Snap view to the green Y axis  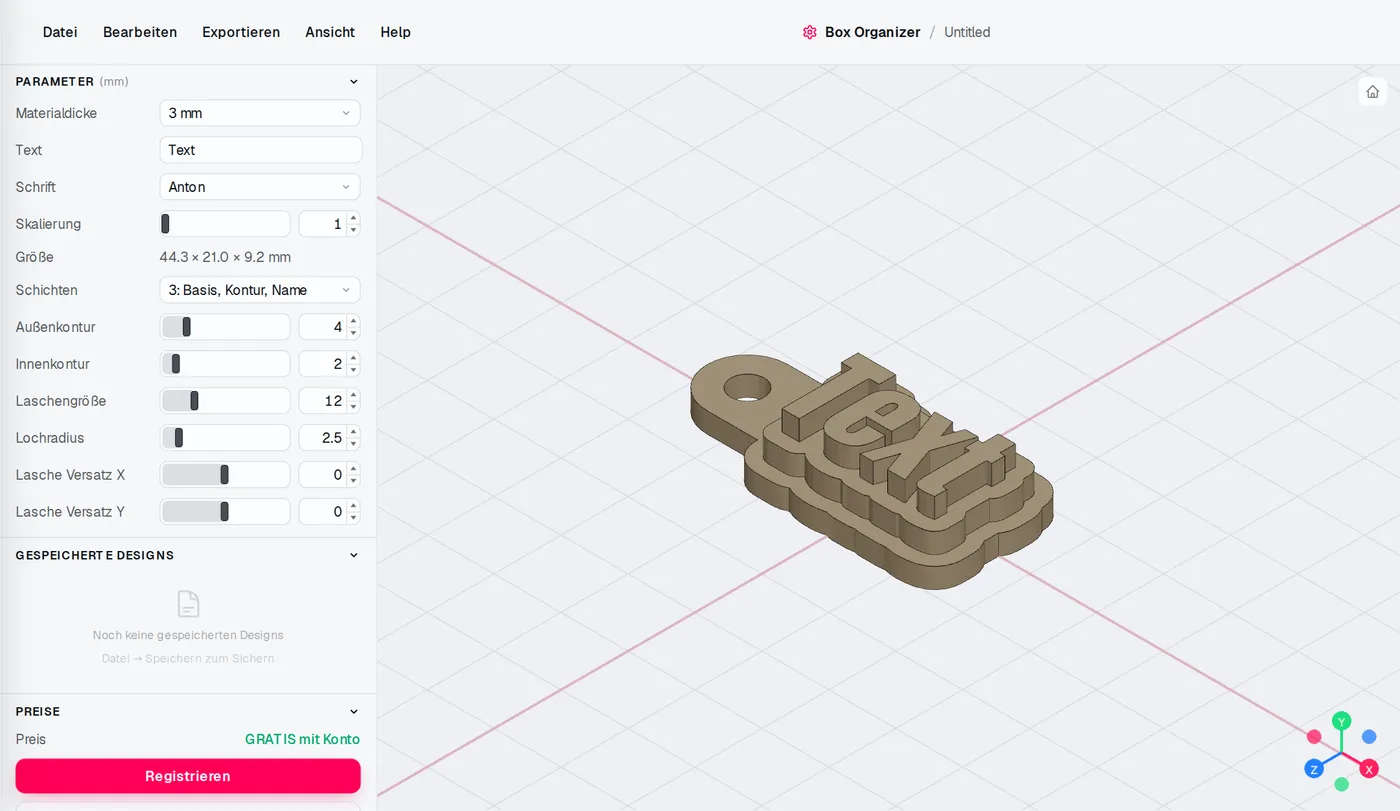(x=1342, y=721)
